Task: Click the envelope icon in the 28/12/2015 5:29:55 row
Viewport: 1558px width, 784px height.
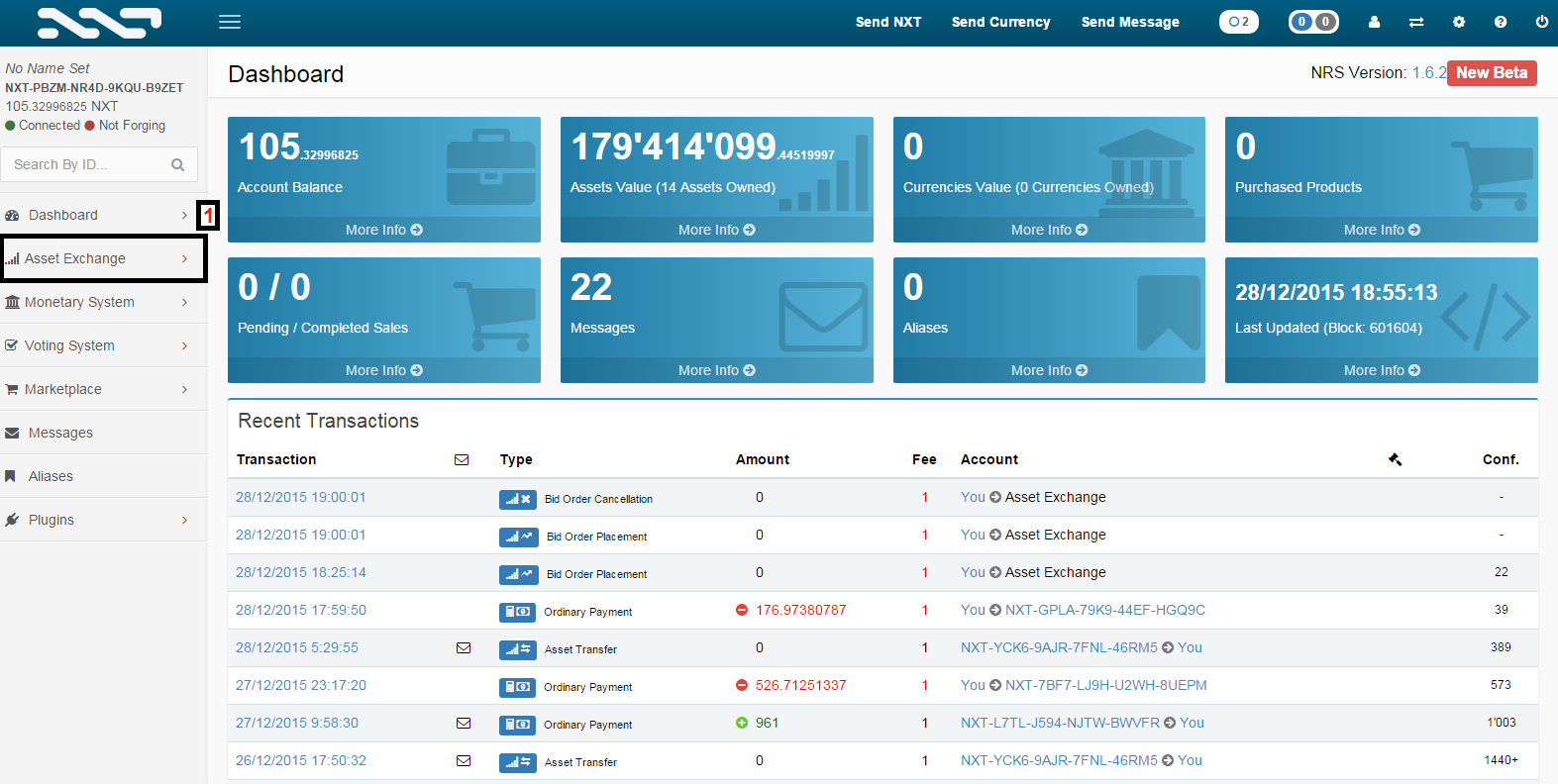Action: [x=463, y=648]
